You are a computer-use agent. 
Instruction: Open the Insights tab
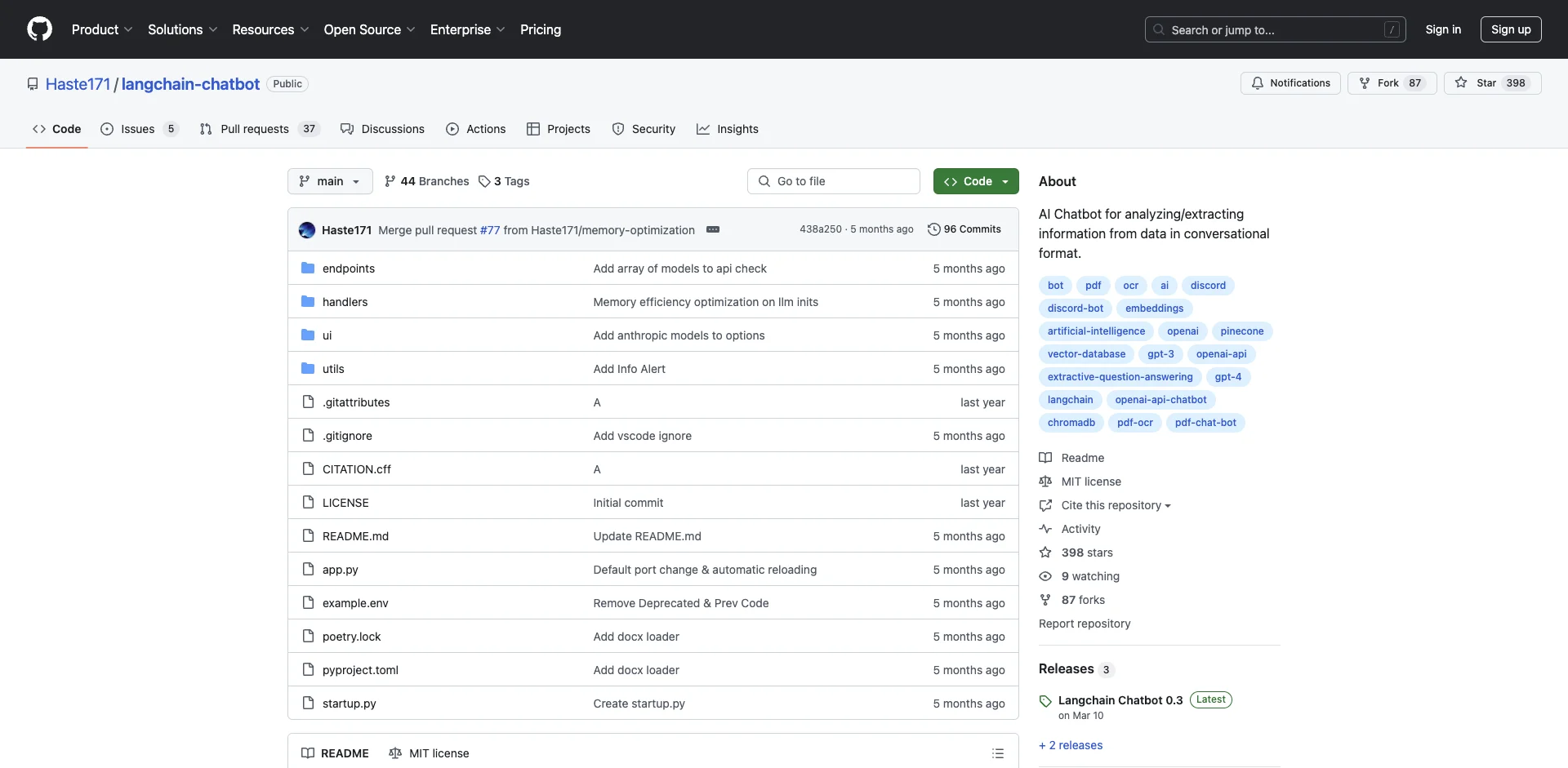[x=728, y=129]
